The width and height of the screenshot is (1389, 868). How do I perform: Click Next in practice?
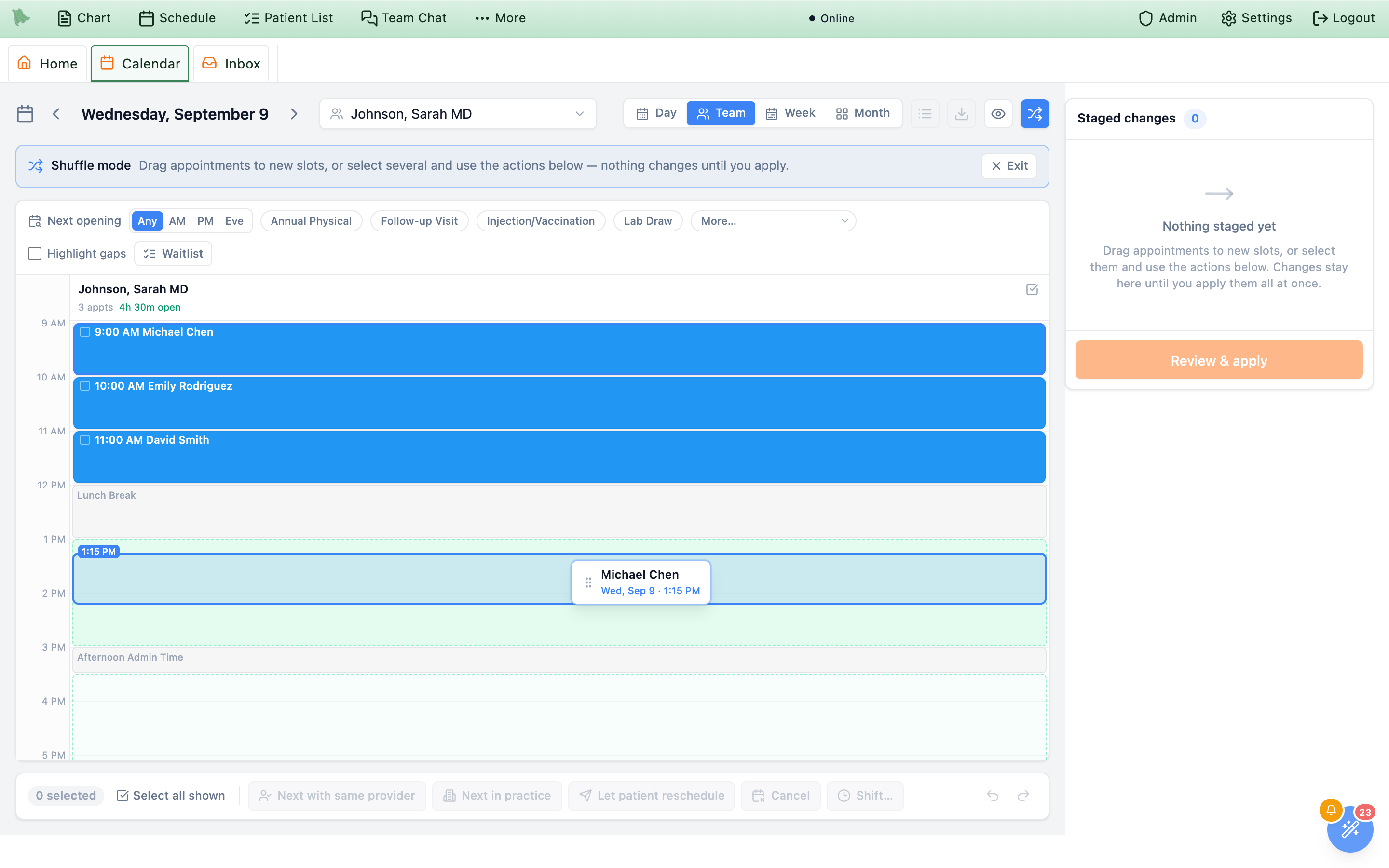pos(497,796)
